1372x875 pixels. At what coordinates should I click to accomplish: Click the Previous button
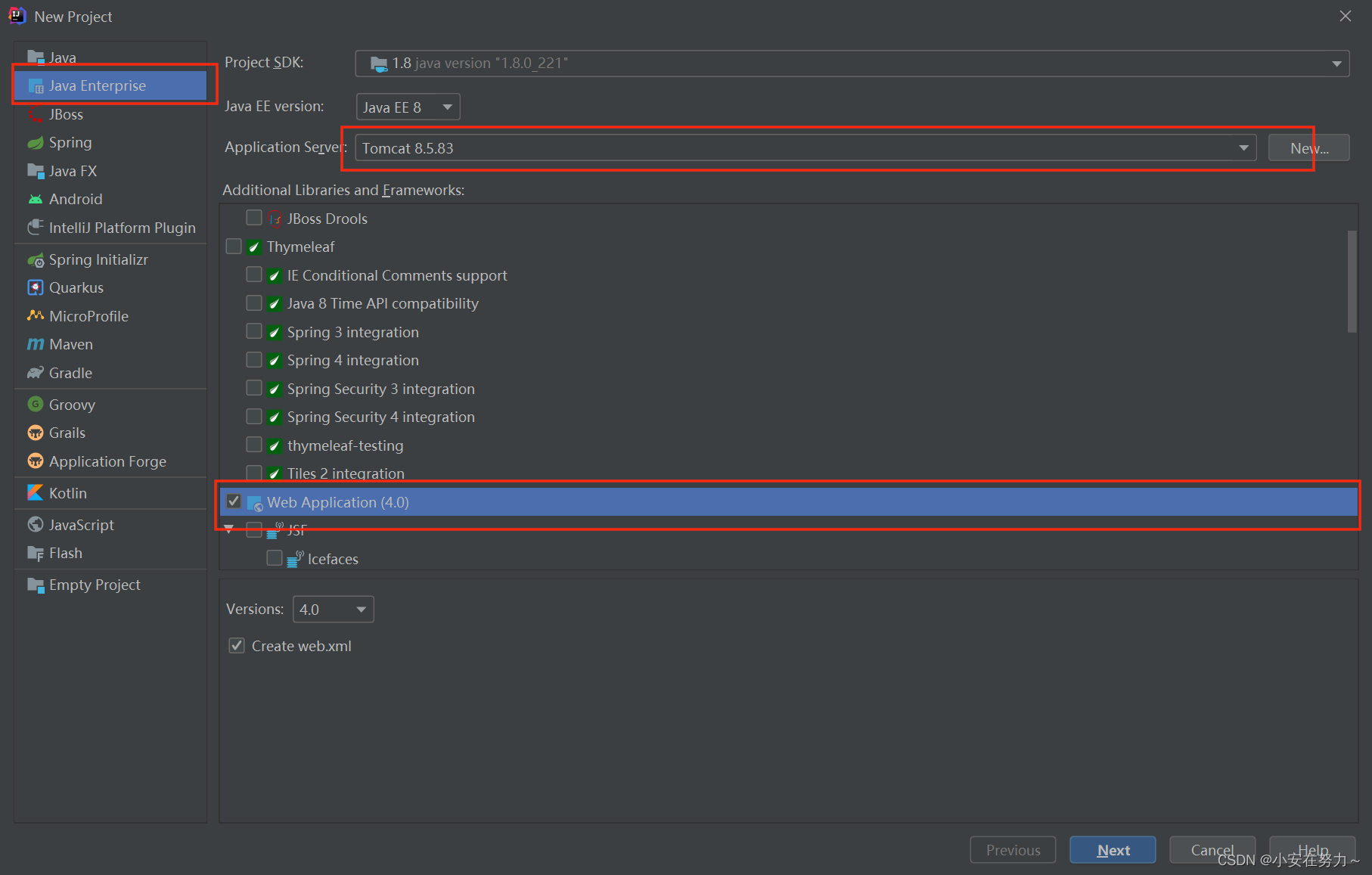(1013, 850)
